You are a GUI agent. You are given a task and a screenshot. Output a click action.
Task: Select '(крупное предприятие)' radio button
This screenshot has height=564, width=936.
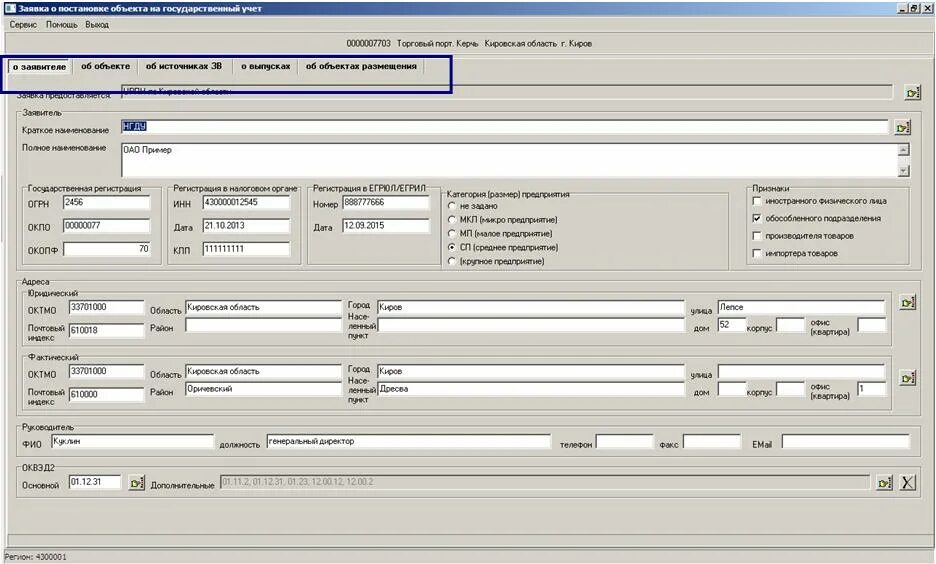(x=452, y=261)
